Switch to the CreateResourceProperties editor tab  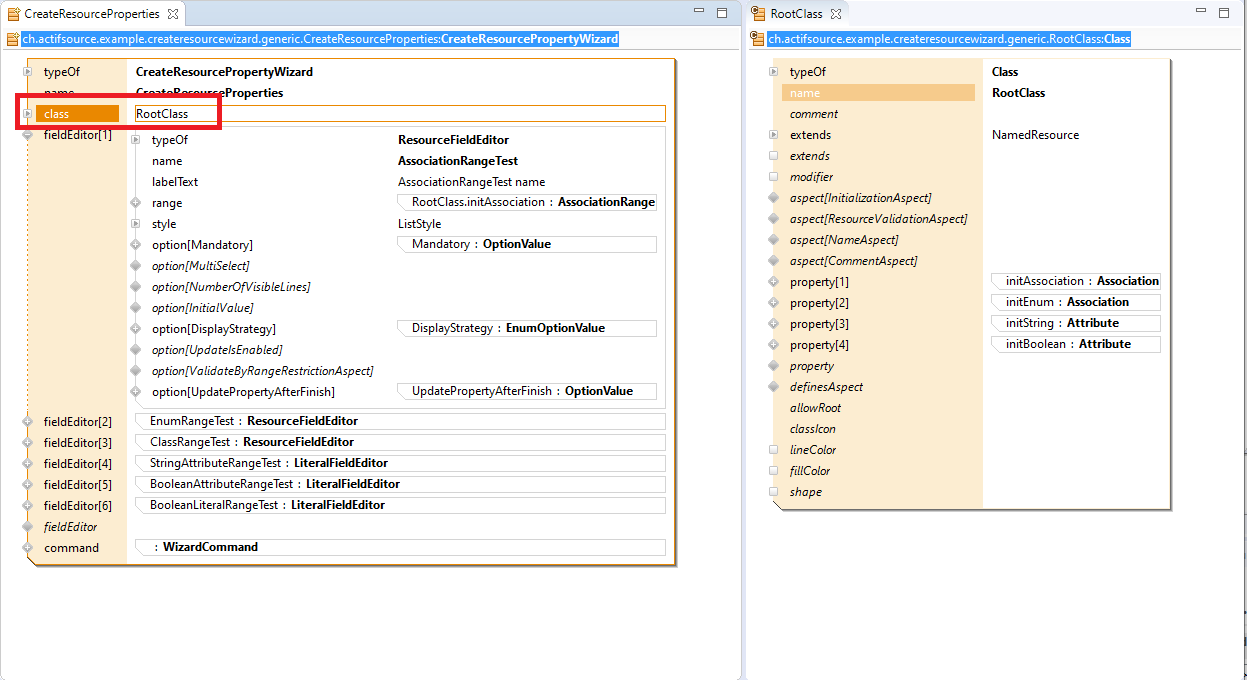pyautogui.click(x=91, y=14)
